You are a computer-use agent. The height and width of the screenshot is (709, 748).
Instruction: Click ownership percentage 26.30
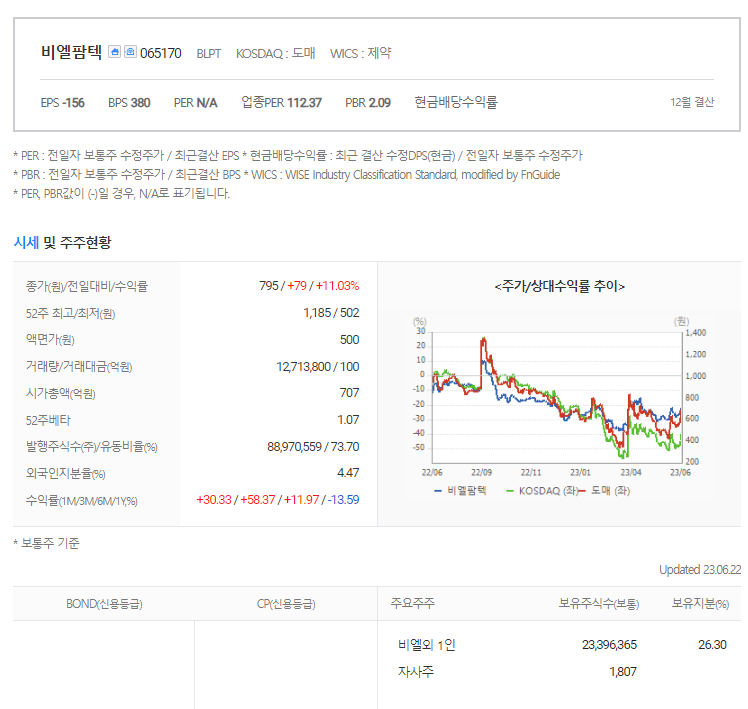[712, 645]
